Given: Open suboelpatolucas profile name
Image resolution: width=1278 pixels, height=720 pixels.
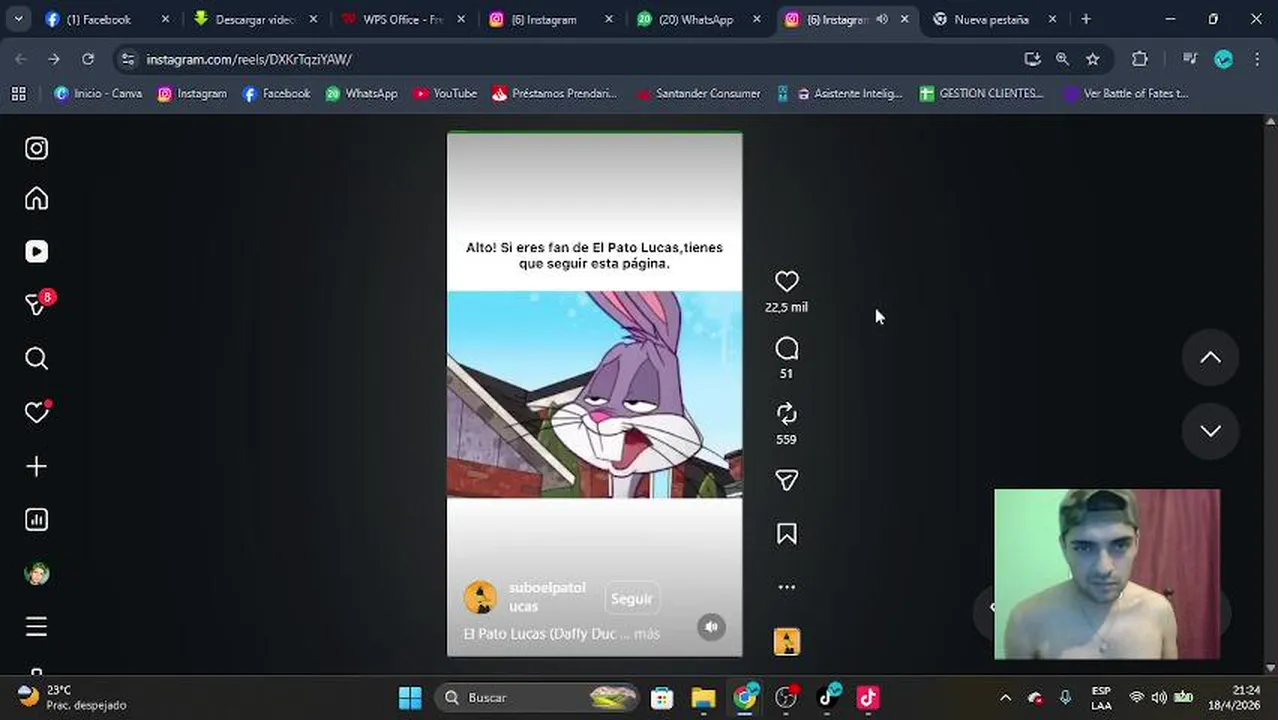Looking at the screenshot, I should pos(547,597).
